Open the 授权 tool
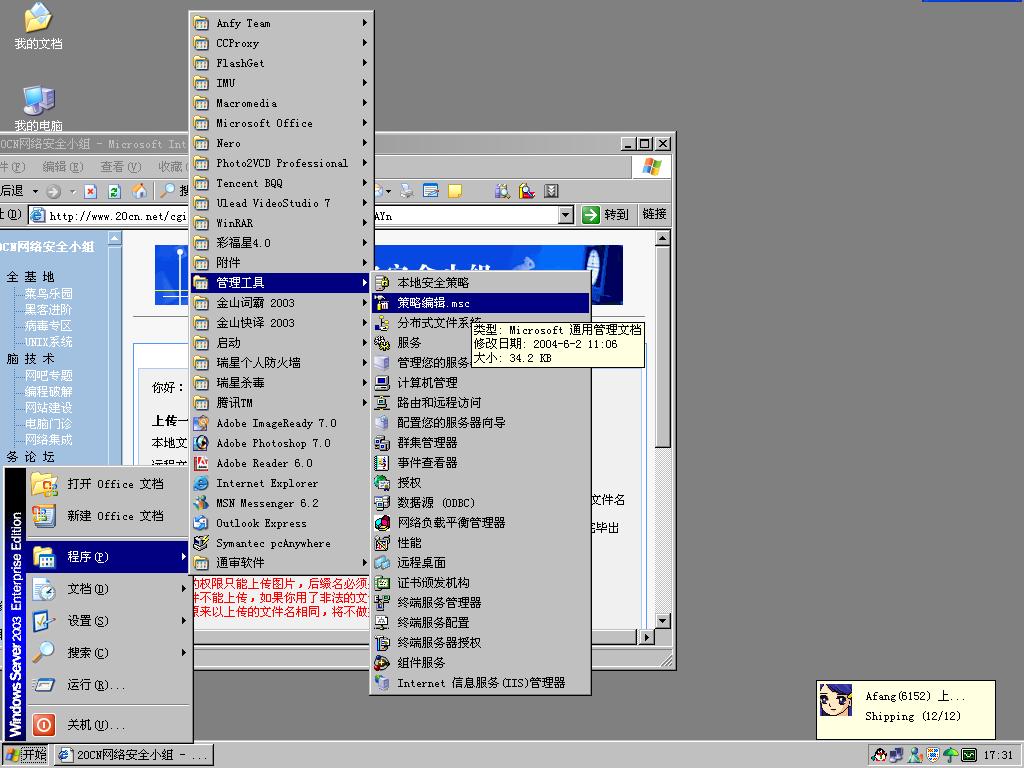Viewport: 1024px width, 768px height. tap(481, 483)
